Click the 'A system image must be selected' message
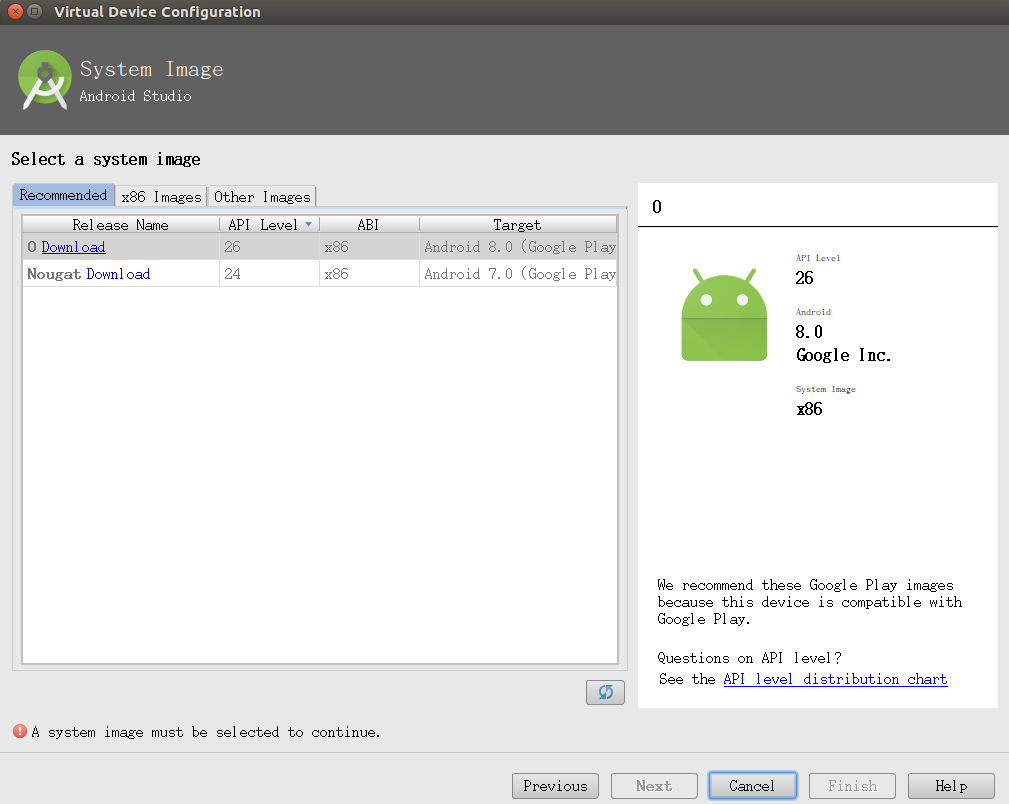 [x=206, y=732]
